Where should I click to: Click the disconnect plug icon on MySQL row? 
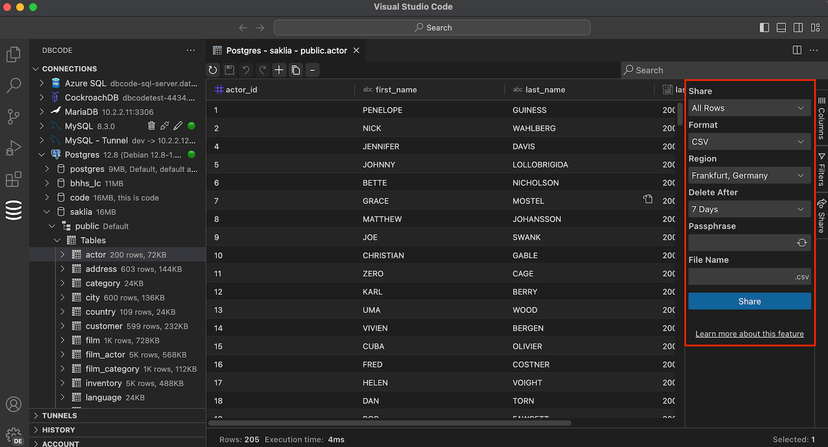(165, 126)
